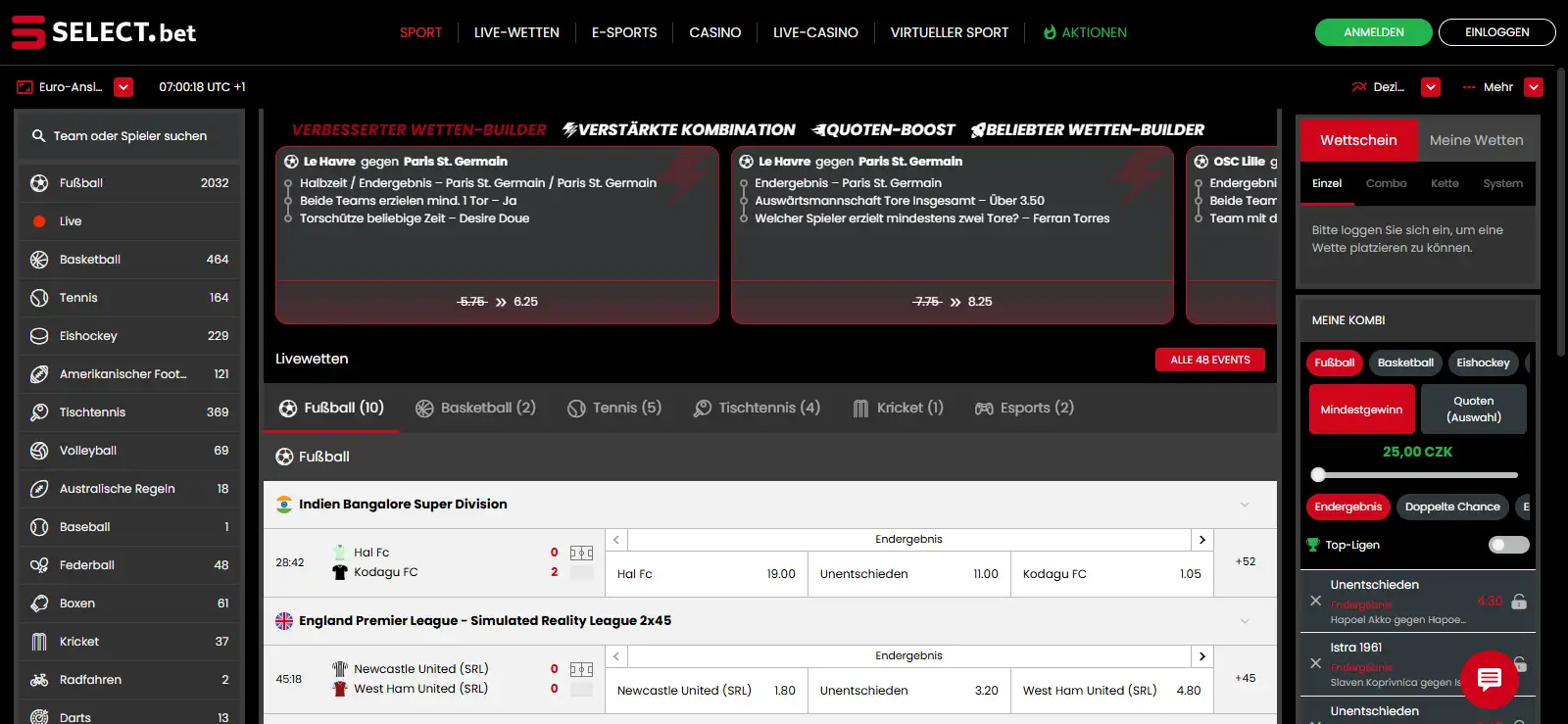Image resolution: width=1568 pixels, height=724 pixels.
Task: Filter Meine Kombi by Basketball chip
Action: click(1405, 362)
